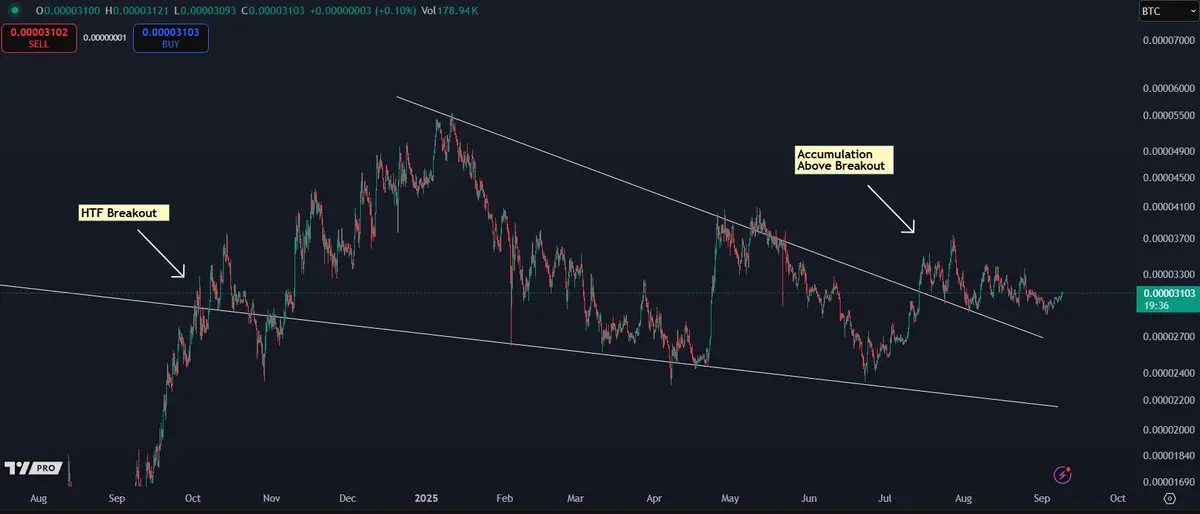Click the Jul label on time axis

tap(885, 497)
